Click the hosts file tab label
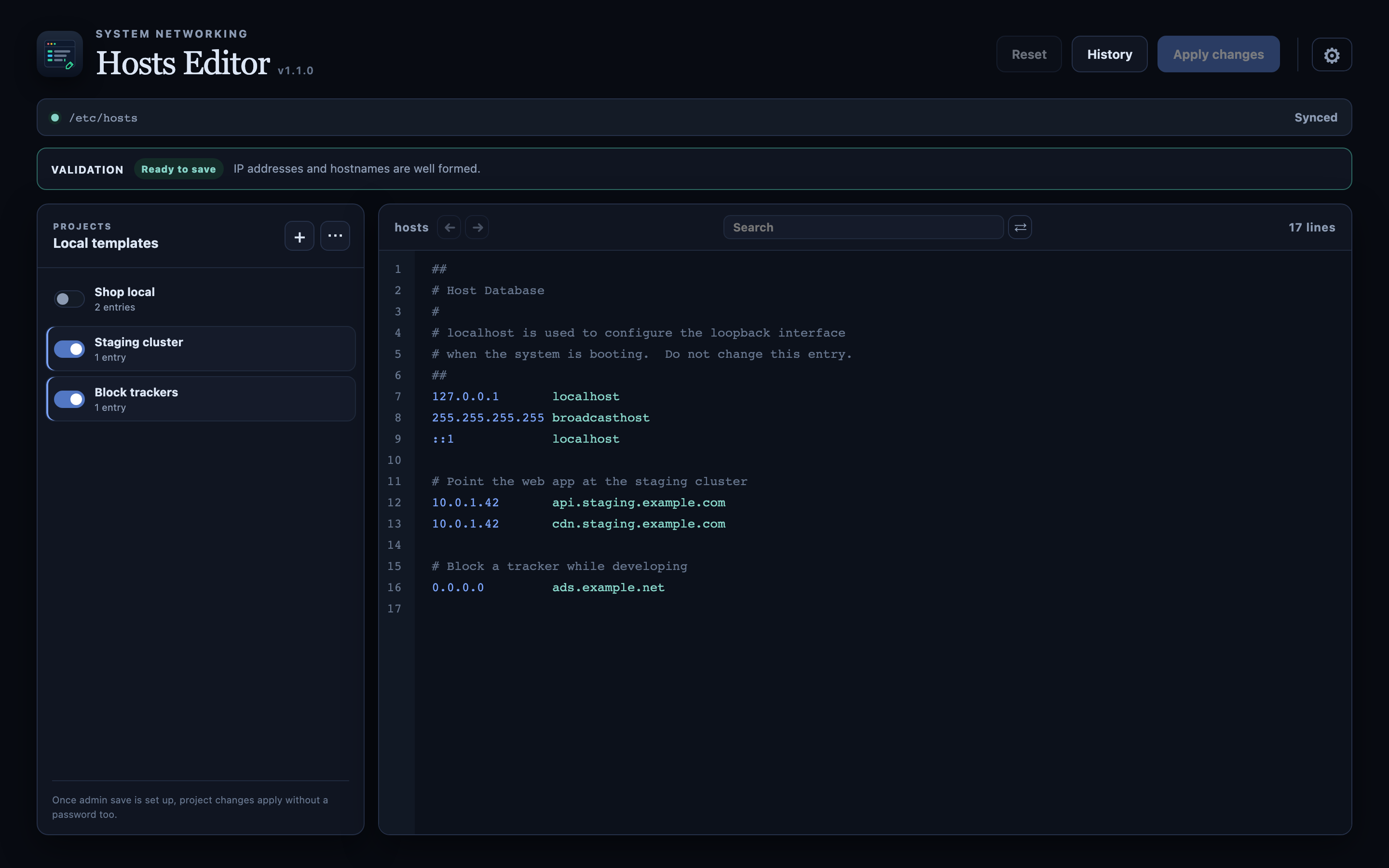 point(411,227)
